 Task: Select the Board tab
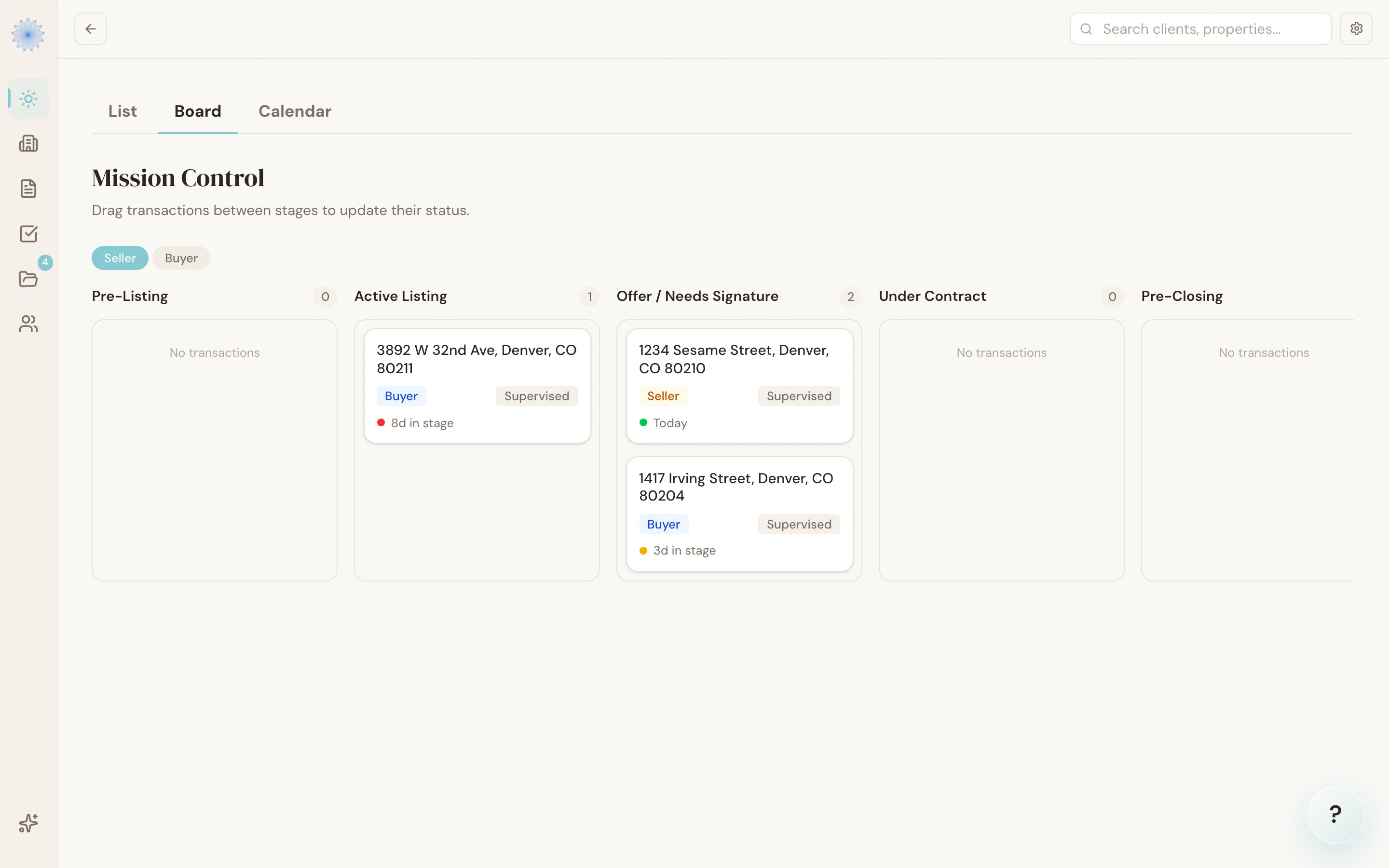coord(198,111)
